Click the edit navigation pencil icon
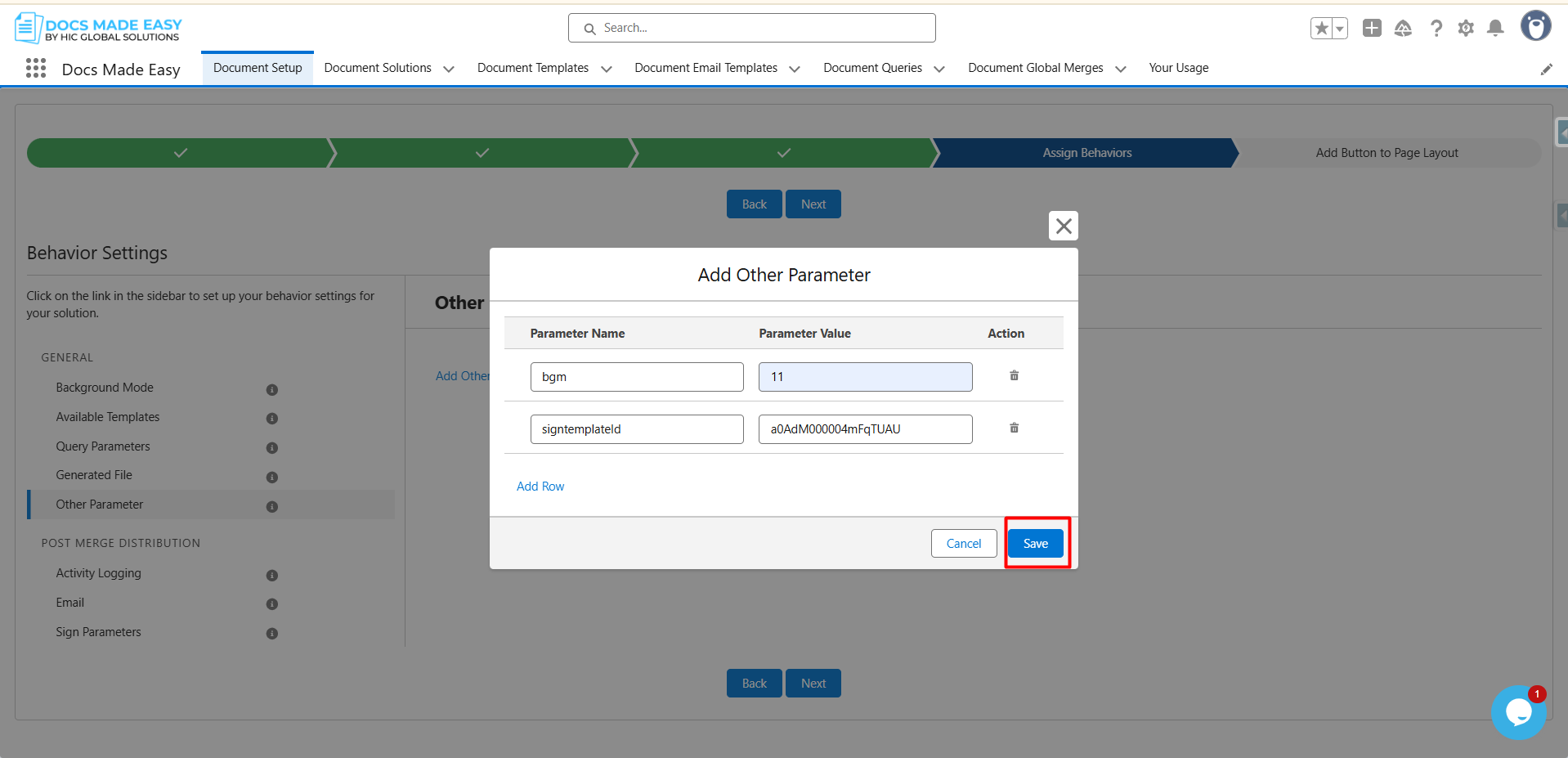This screenshot has height=758, width=1568. point(1547,70)
